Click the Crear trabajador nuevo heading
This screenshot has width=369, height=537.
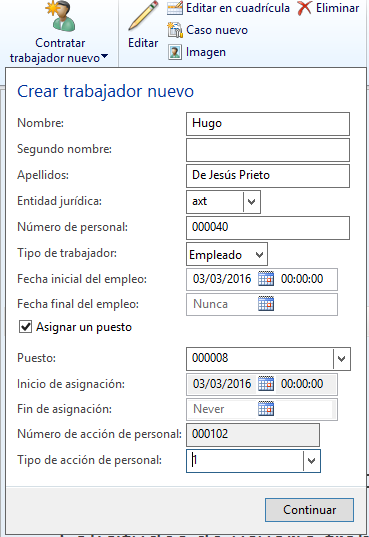pyautogui.click(x=106, y=91)
